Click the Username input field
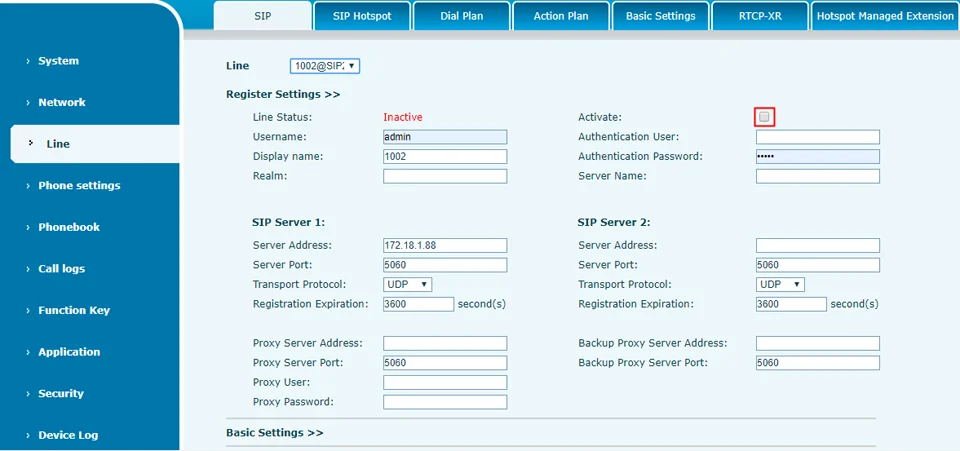Viewport: 960px width, 451px height. (x=445, y=137)
